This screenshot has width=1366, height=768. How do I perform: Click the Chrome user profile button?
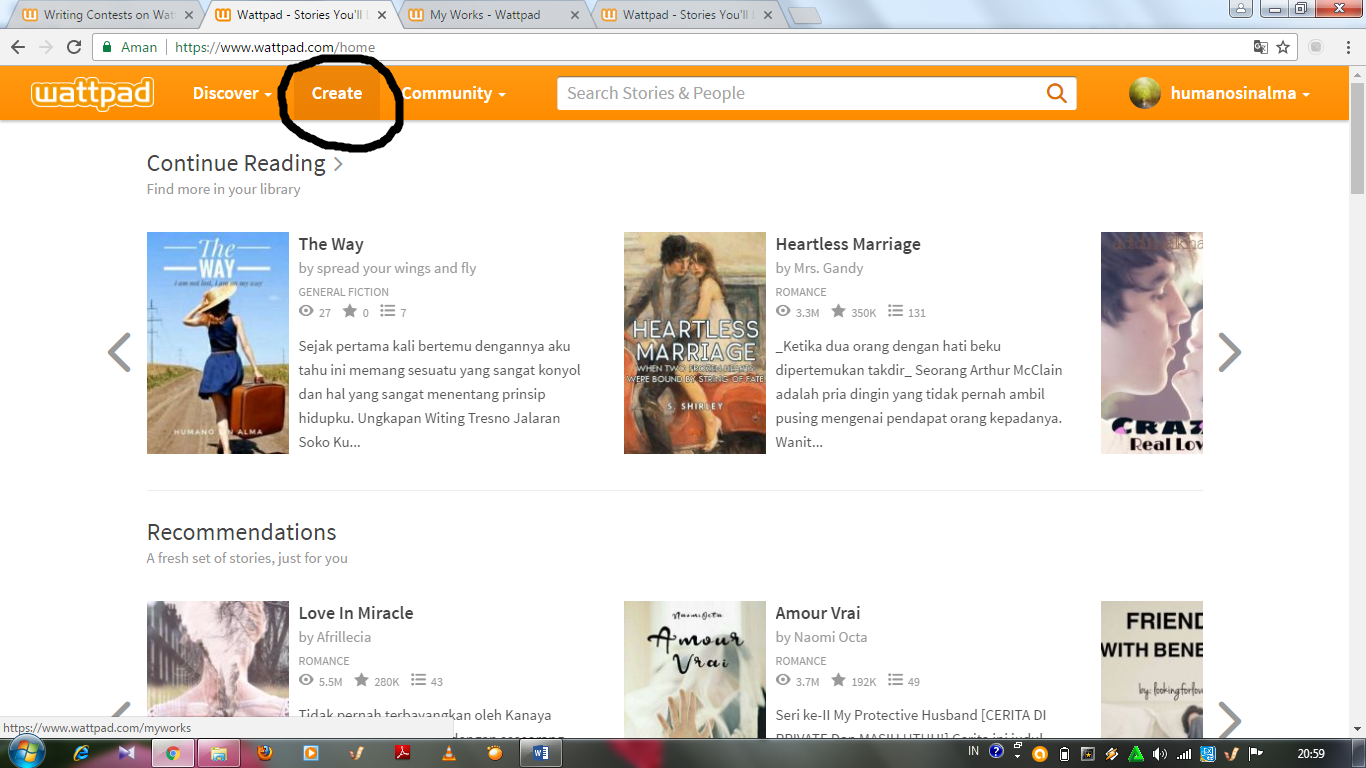tap(1241, 9)
